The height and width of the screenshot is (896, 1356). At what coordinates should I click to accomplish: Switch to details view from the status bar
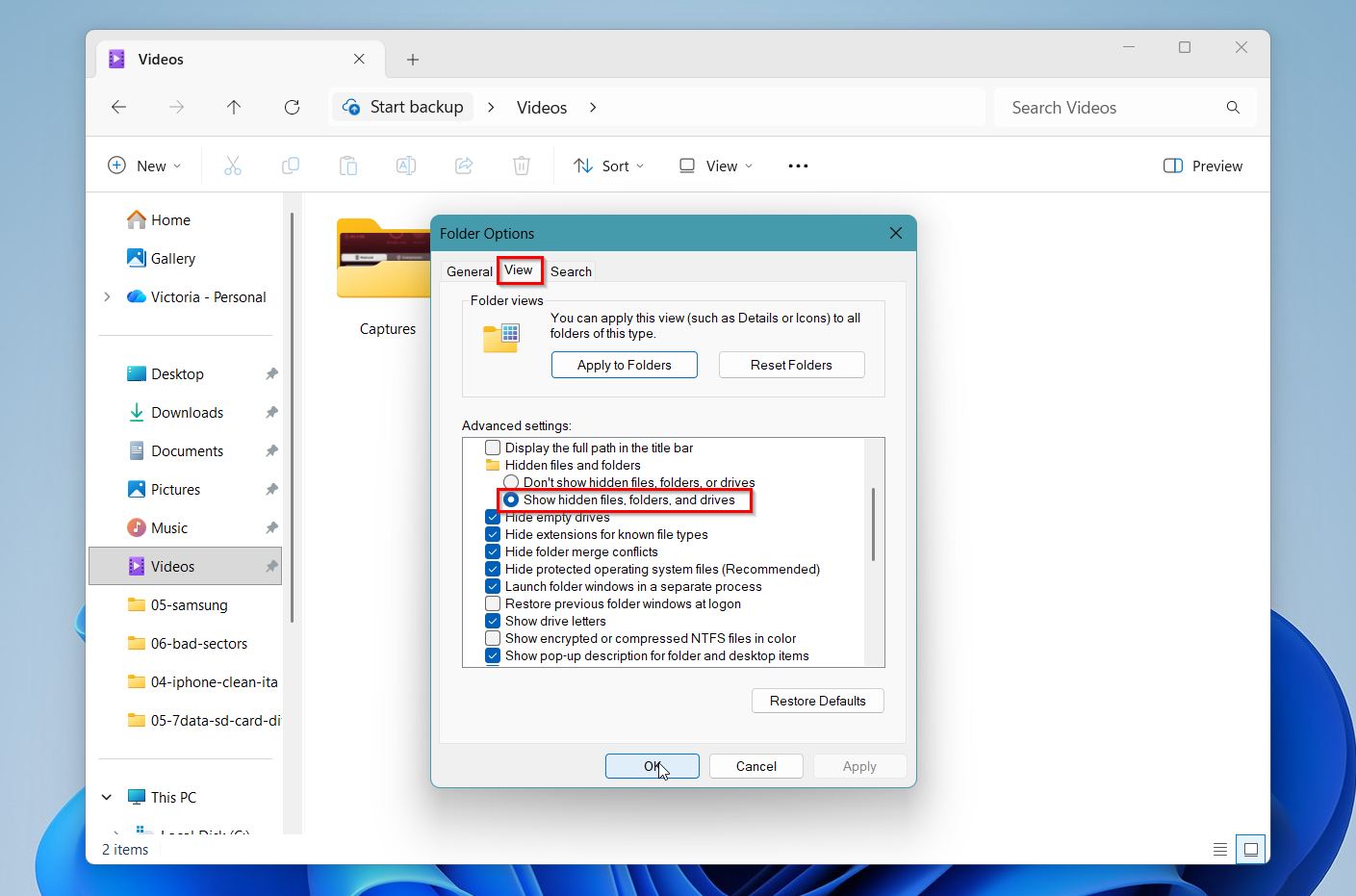[1219, 849]
